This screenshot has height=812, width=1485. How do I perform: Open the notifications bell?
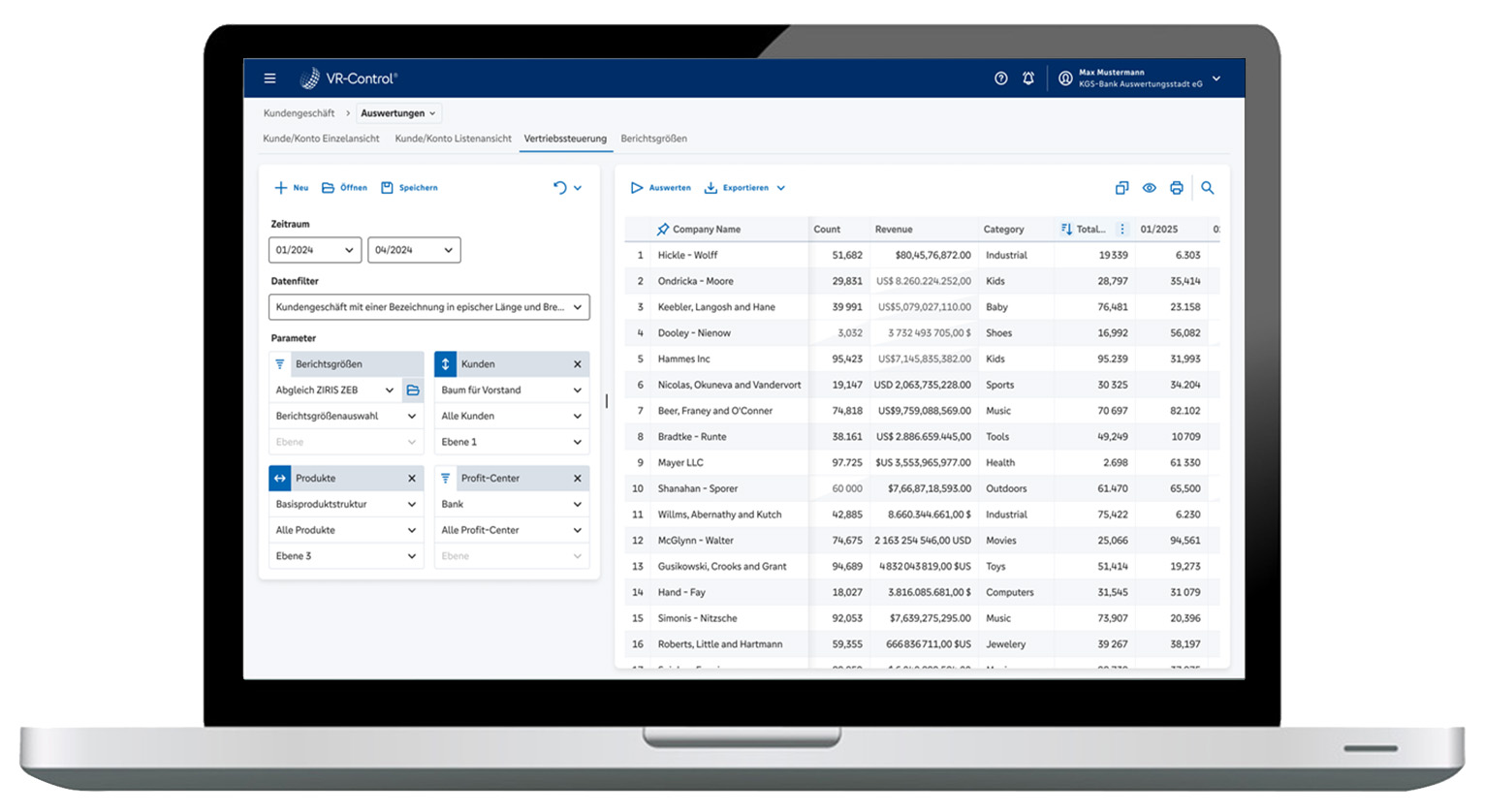click(x=1027, y=78)
